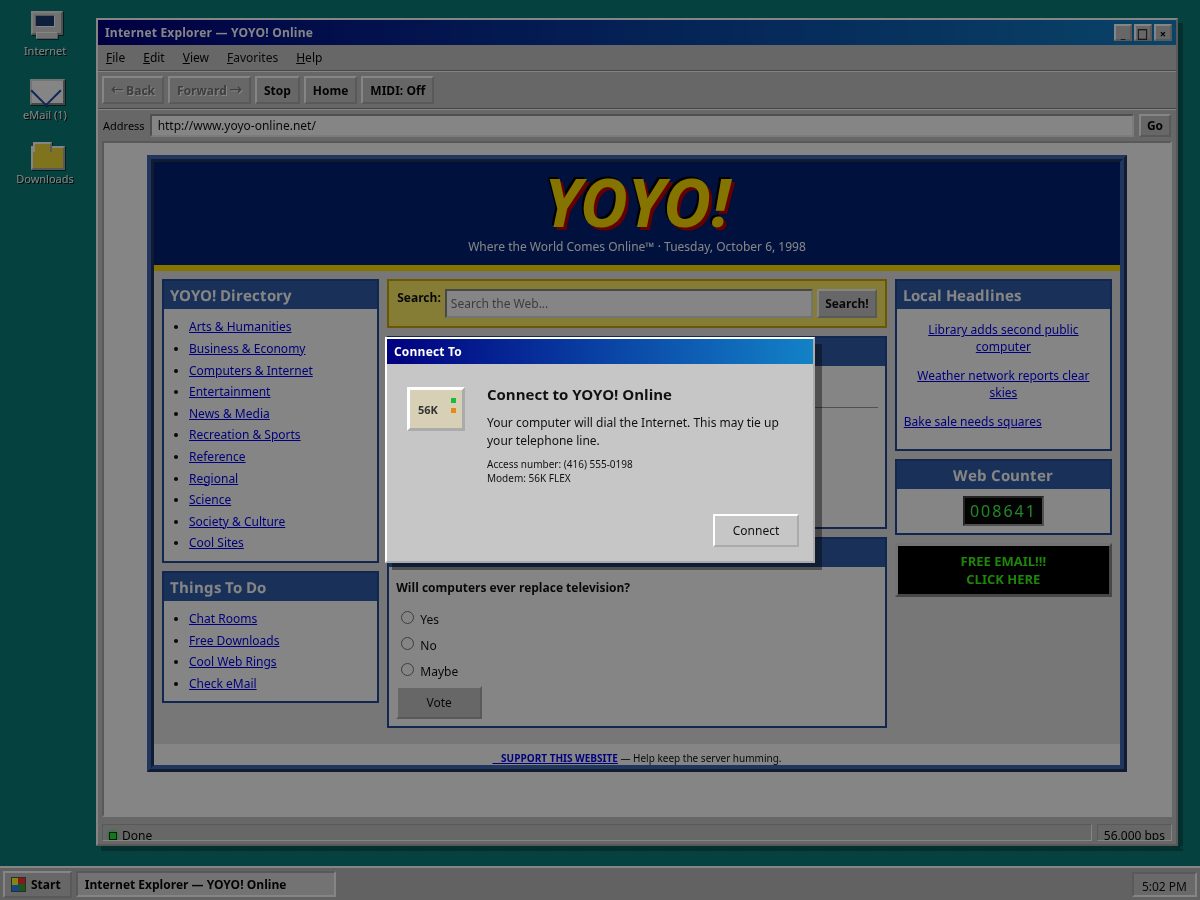Open the Chat Rooms link
This screenshot has width=1200, height=900.
tap(223, 619)
